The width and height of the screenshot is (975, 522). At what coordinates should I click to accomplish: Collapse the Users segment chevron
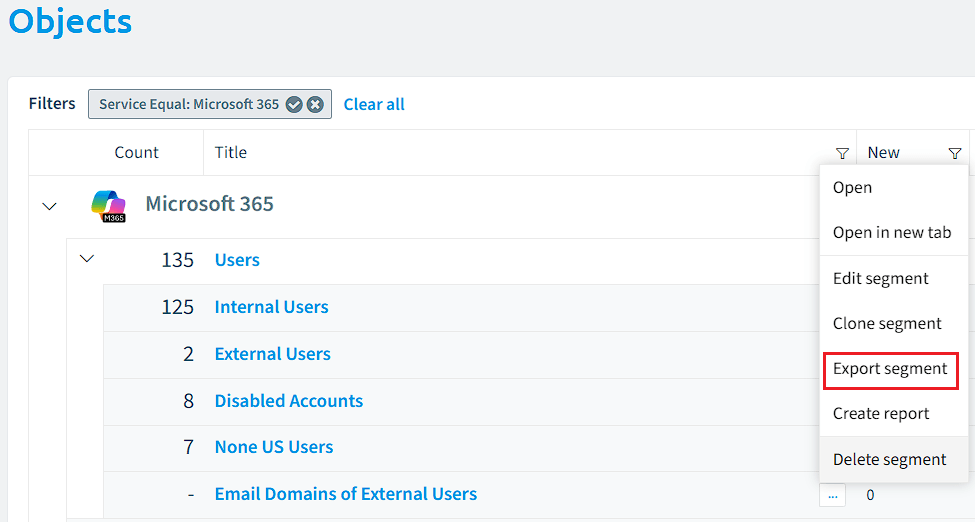click(x=87, y=258)
